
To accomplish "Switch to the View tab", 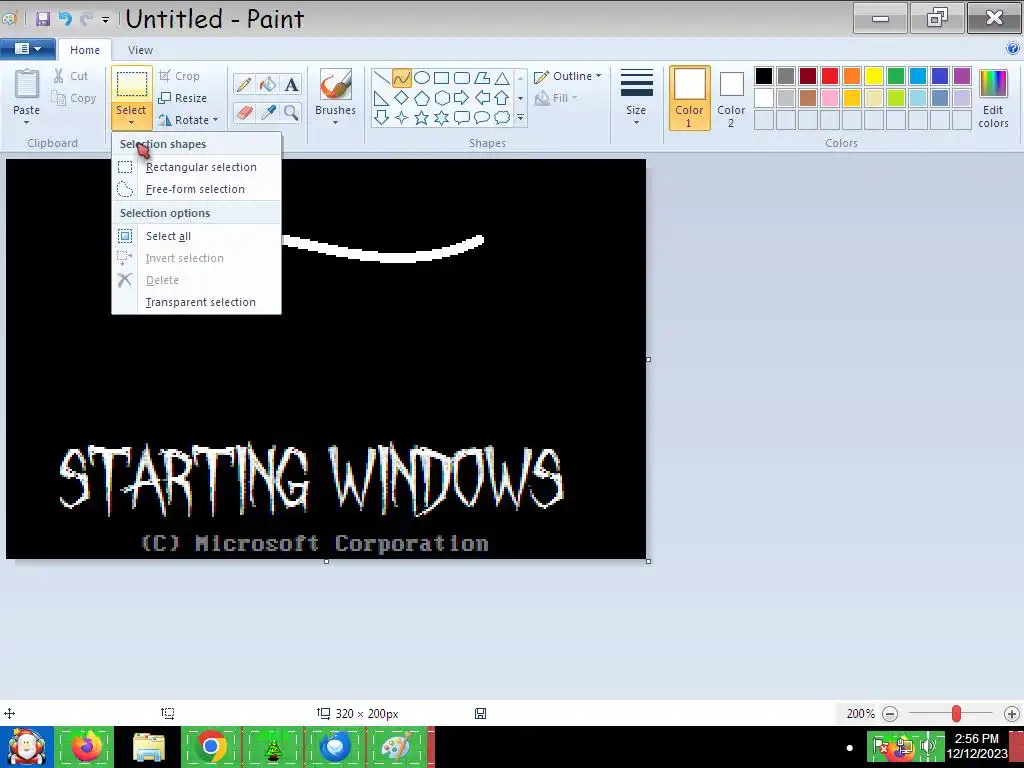I will [140, 50].
